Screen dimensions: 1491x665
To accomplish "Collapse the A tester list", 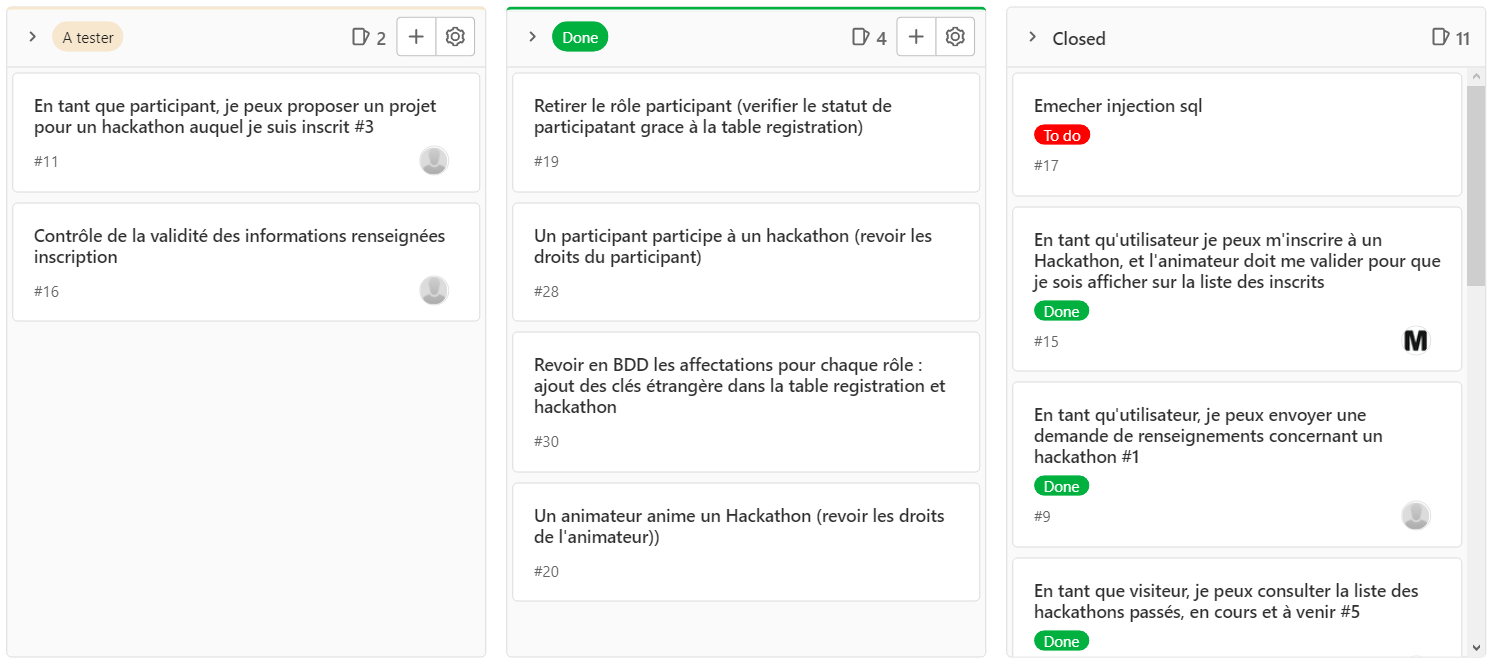I will point(33,37).
